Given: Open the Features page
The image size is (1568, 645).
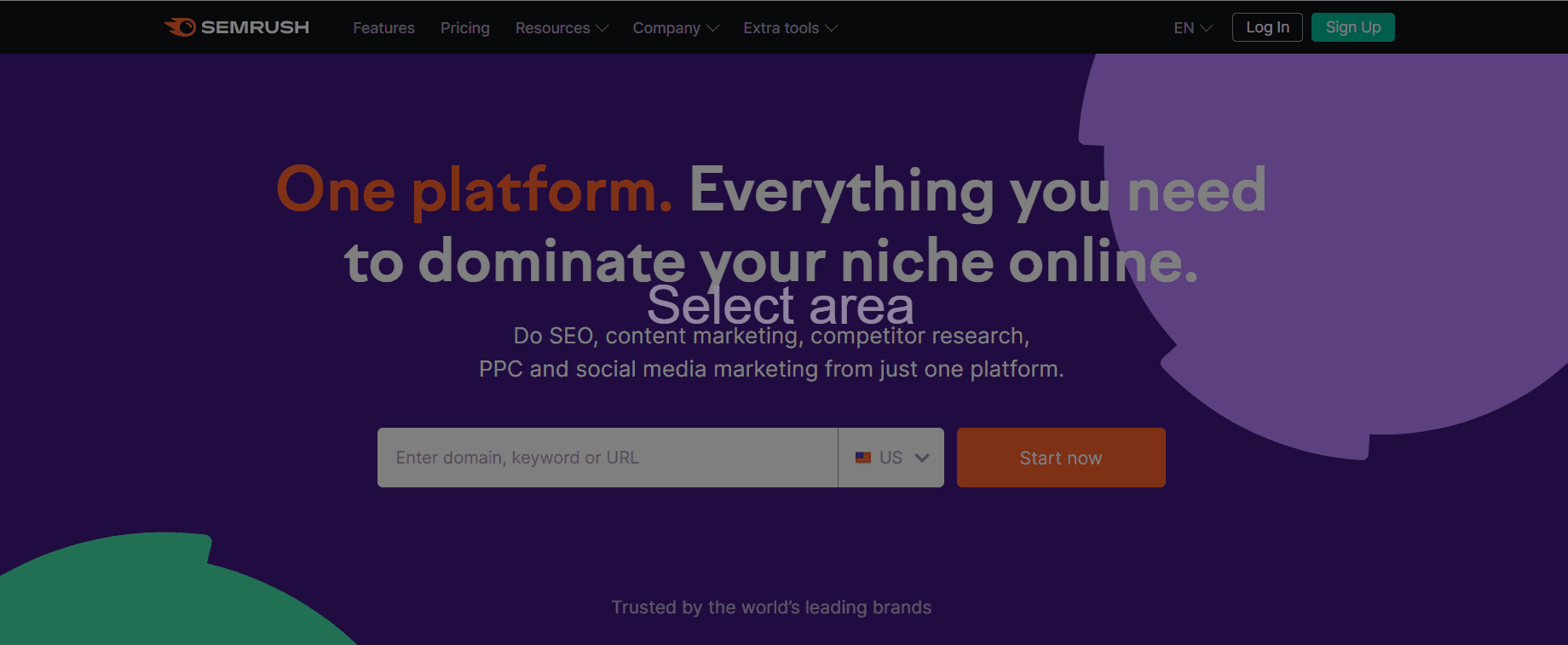Looking at the screenshot, I should click(383, 28).
